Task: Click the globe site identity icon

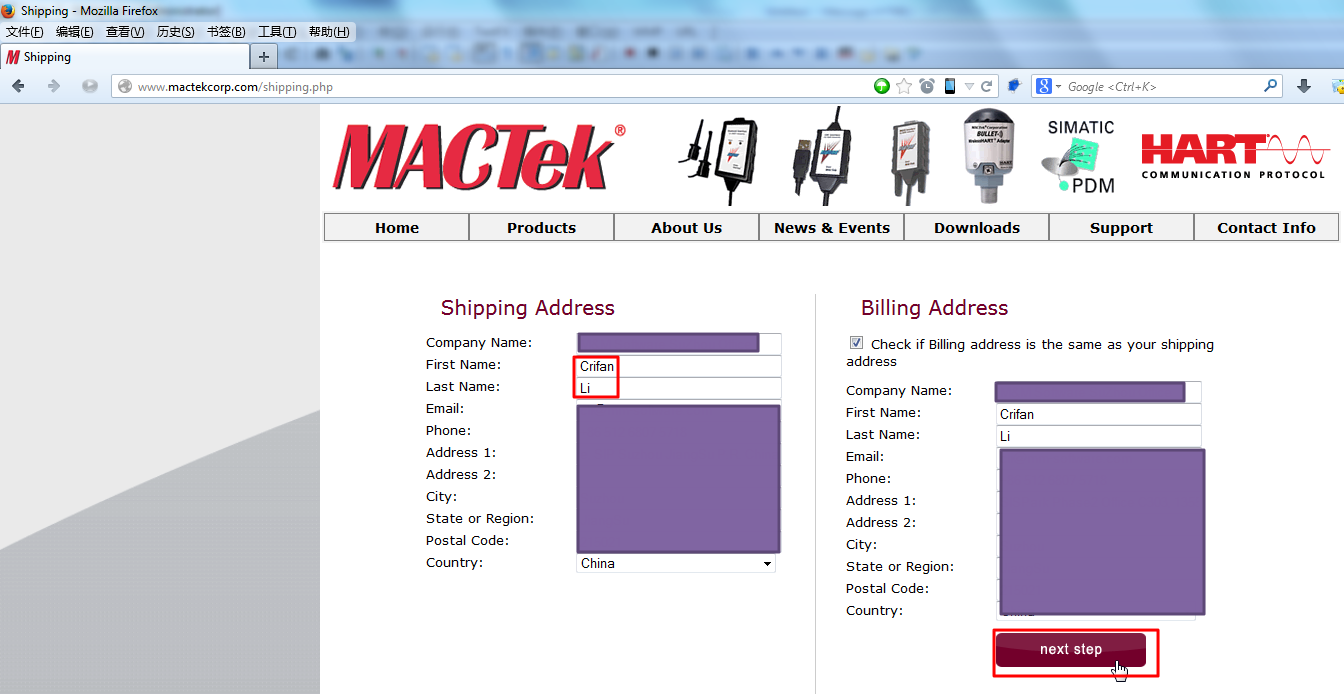Action: [x=124, y=87]
